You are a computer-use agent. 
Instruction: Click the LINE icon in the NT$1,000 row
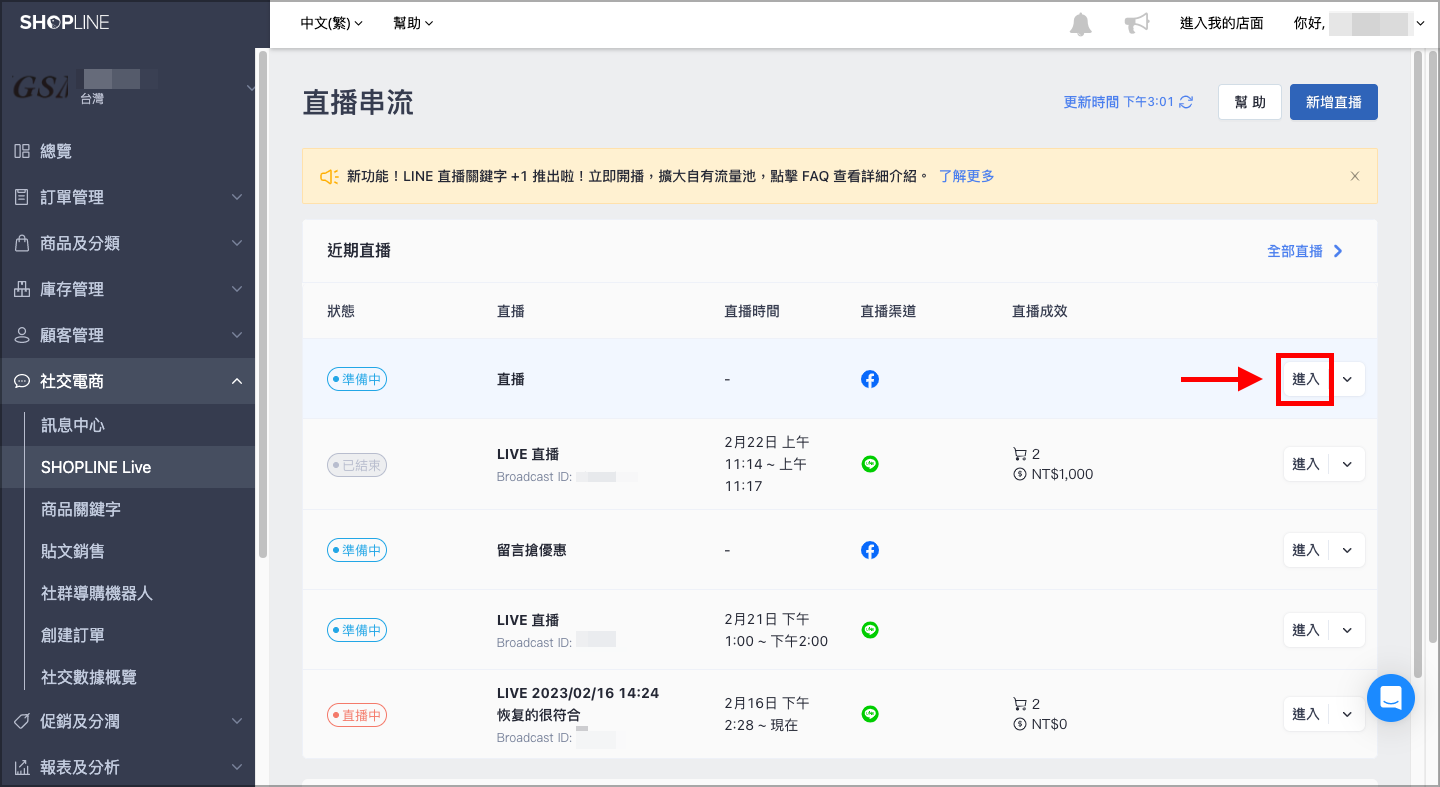(870, 464)
